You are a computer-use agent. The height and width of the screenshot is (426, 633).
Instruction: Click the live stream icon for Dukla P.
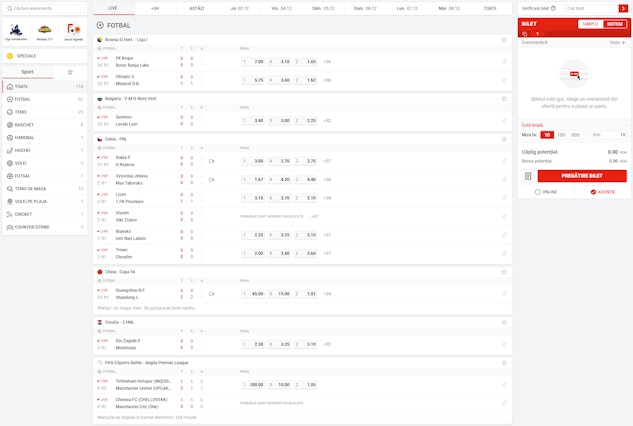pyautogui.click(x=211, y=160)
